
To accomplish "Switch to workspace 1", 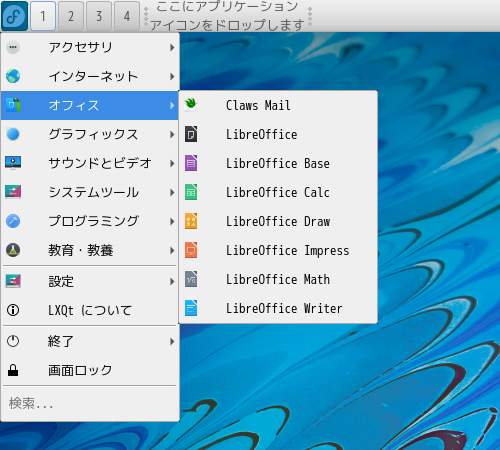I will point(43,16).
